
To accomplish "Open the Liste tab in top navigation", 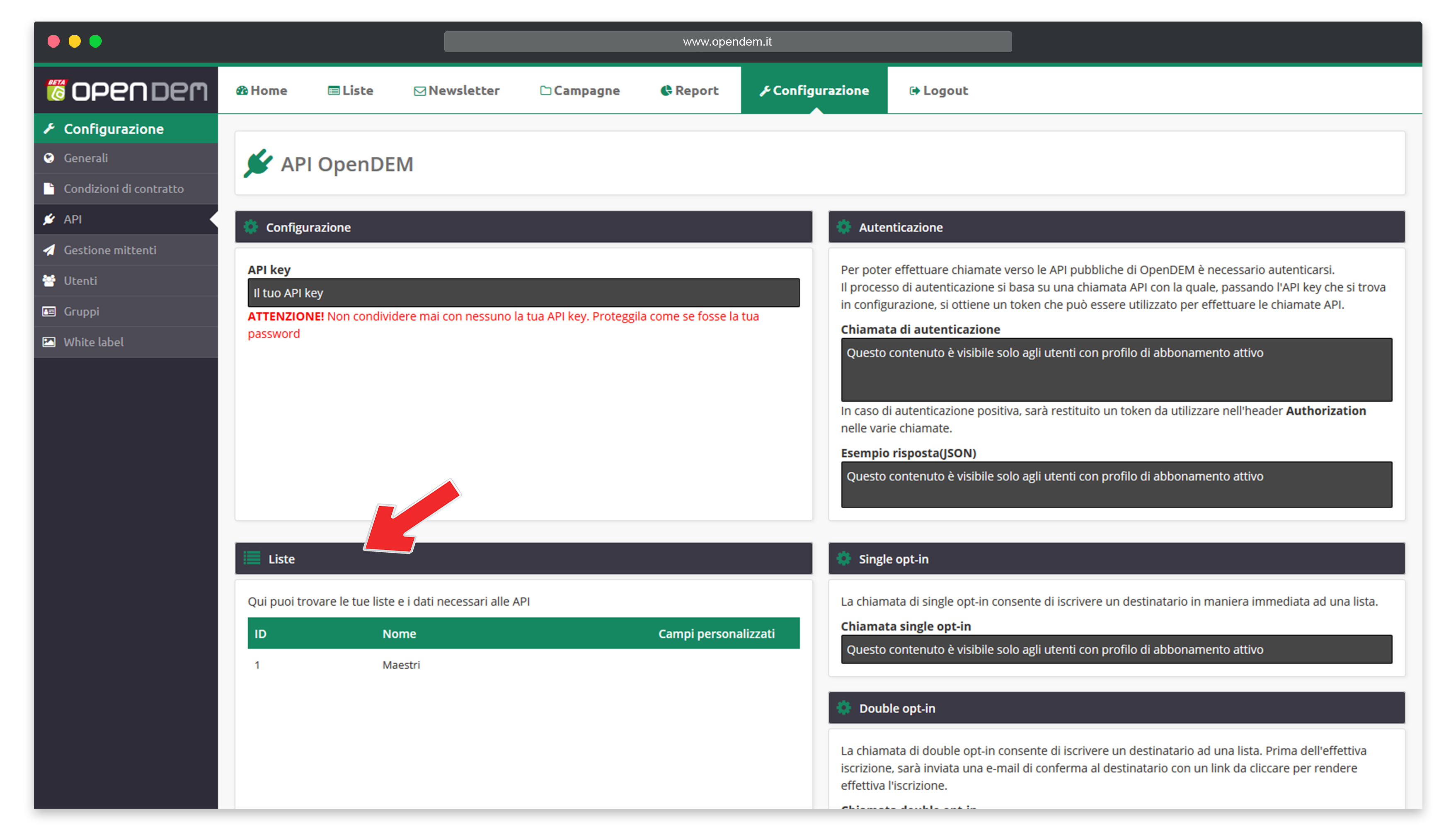I will coord(350,91).
